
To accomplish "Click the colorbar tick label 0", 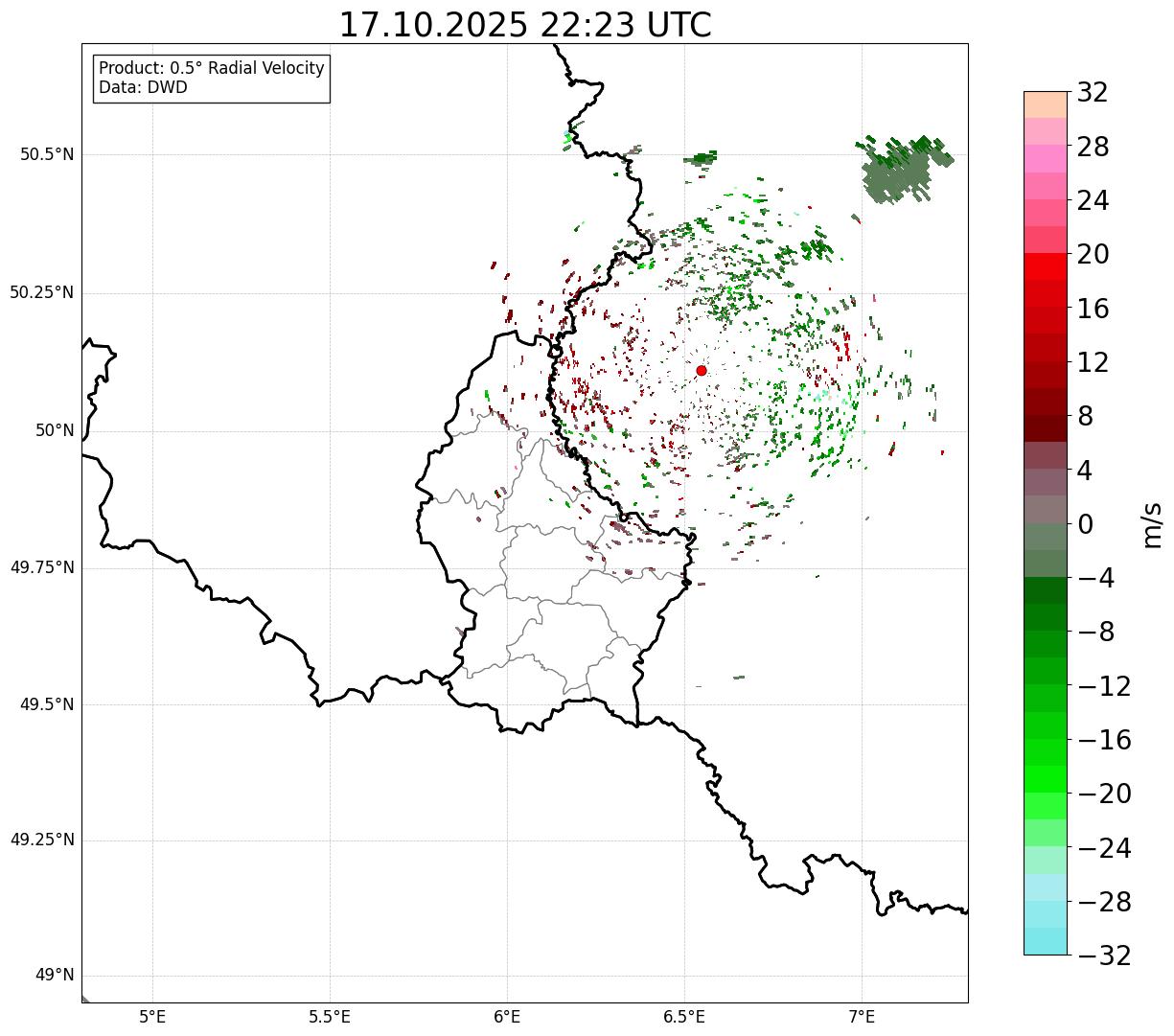I will 1085,524.
